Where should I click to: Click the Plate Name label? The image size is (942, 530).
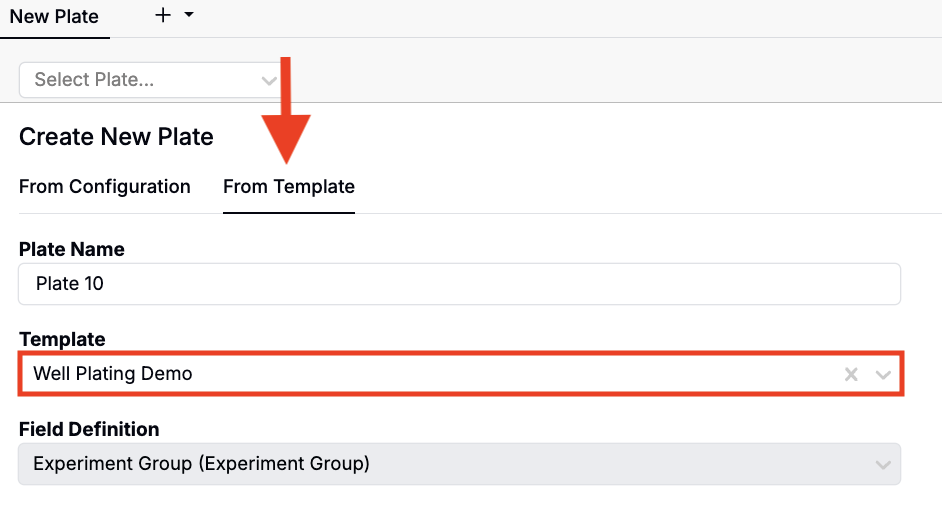click(72, 250)
